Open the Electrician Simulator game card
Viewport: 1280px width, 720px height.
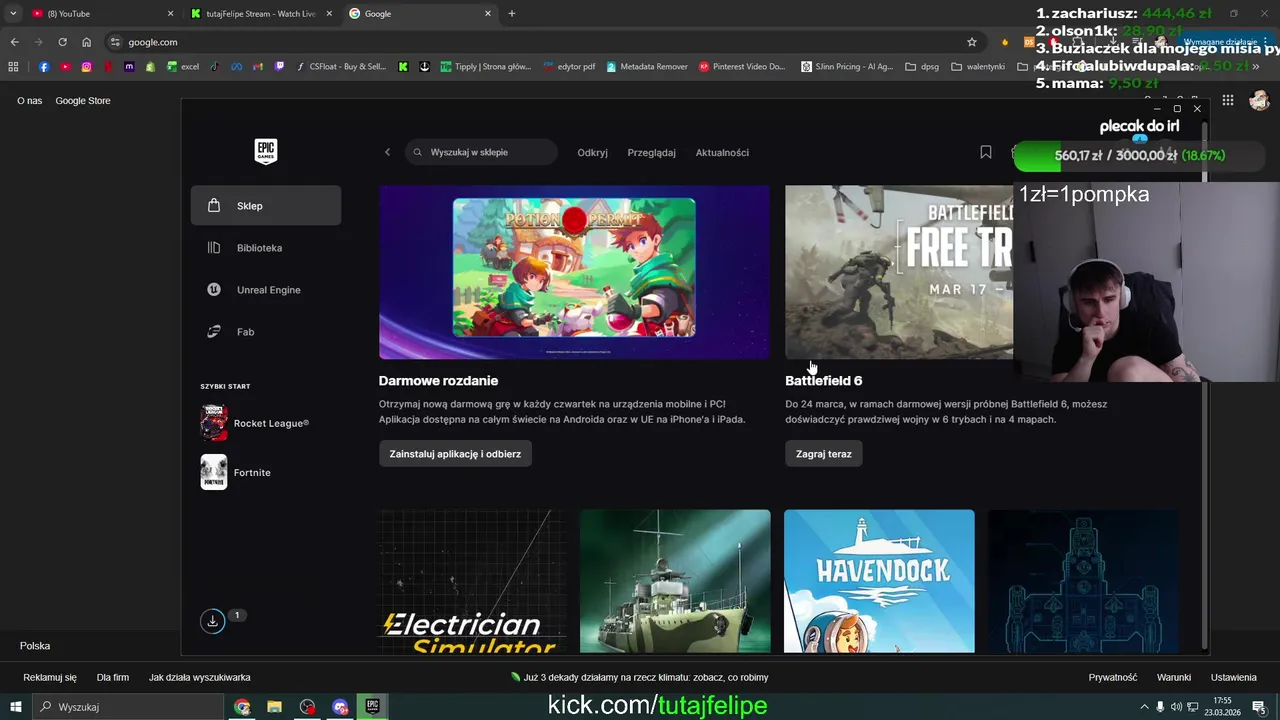click(x=472, y=581)
